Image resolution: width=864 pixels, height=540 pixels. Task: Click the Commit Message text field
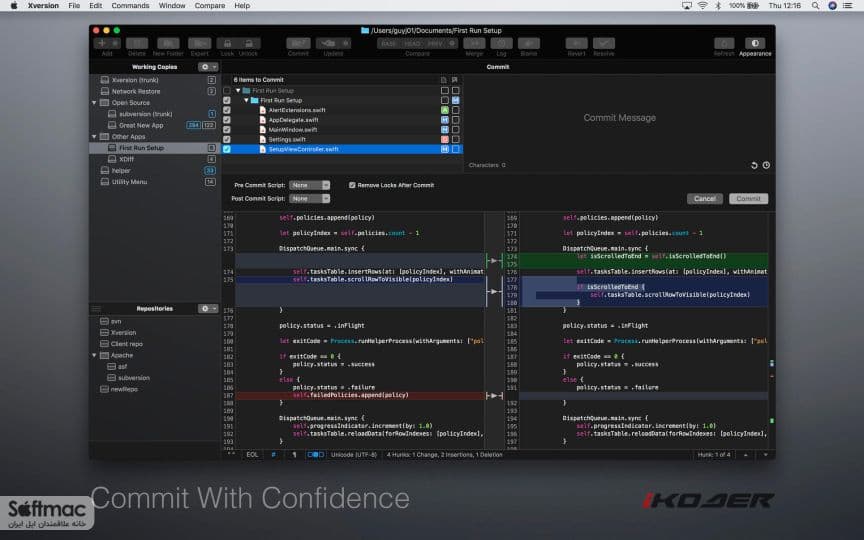pyautogui.click(x=619, y=117)
